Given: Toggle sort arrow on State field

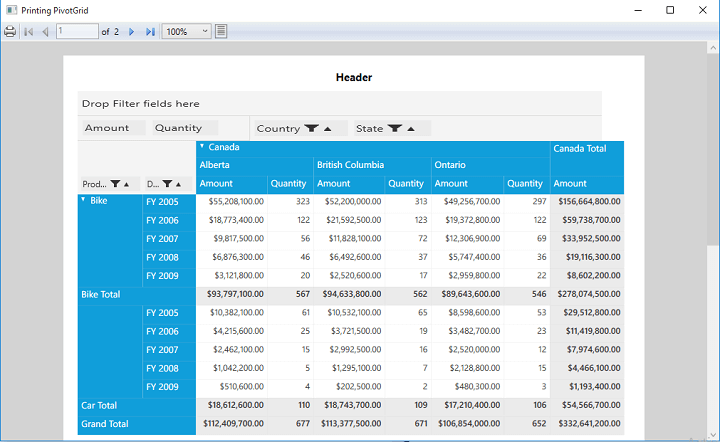Looking at the screenshot, I should pos(411,129).
